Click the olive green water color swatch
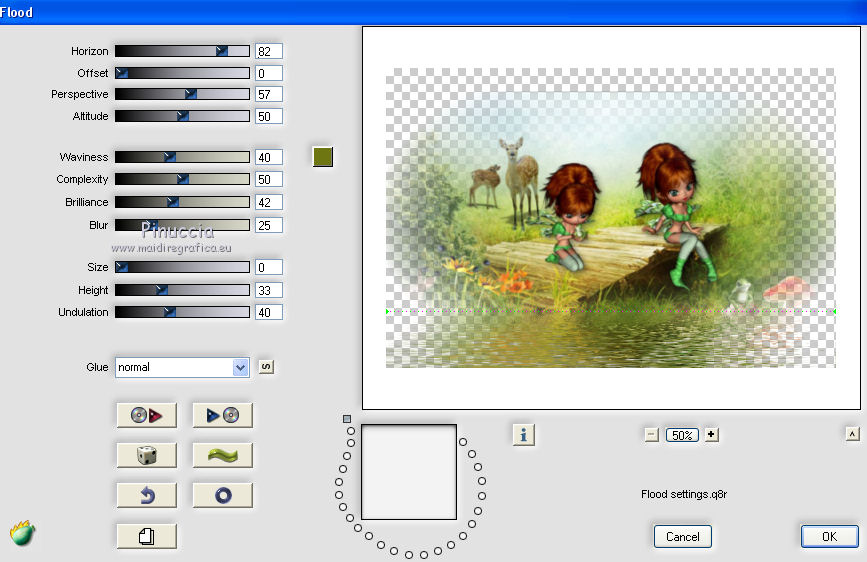This screenshot has width=867, height=562. pos(323,157)
